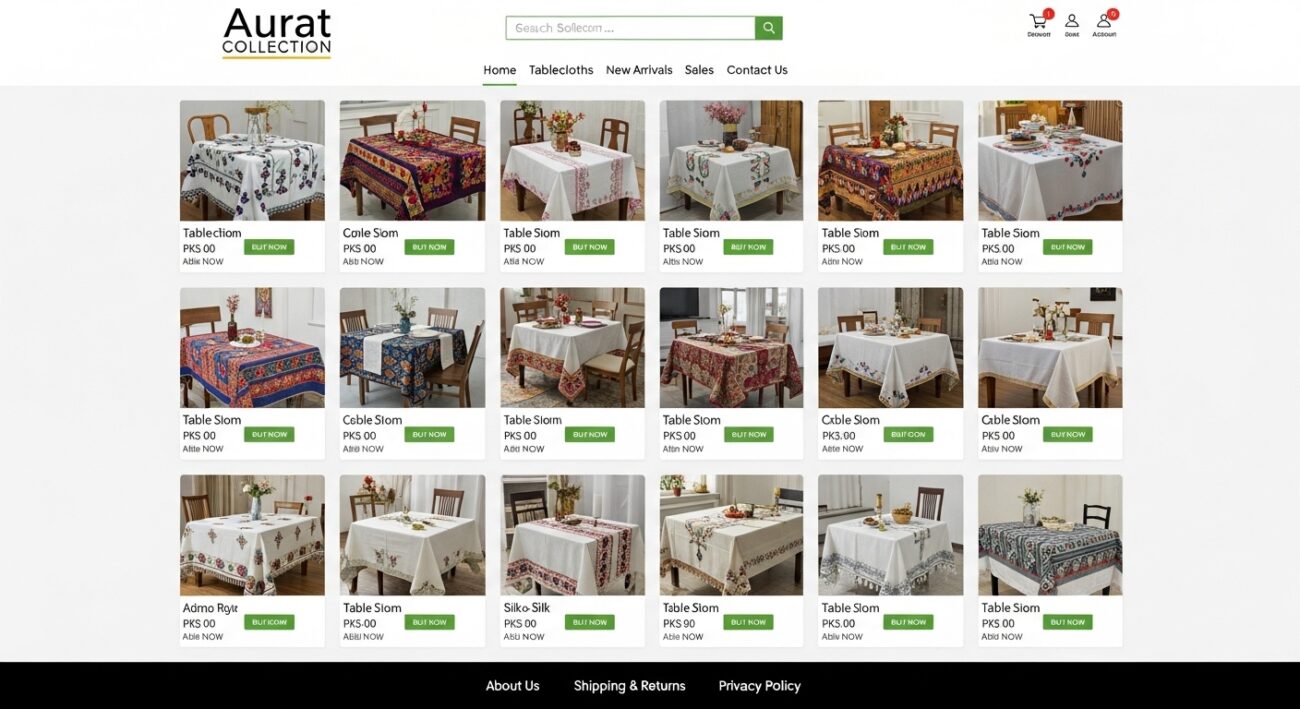Viewport: 1300px width, 709px height.
Task: Open Privacy Policy footer link
Action: [x=759, y=686]
